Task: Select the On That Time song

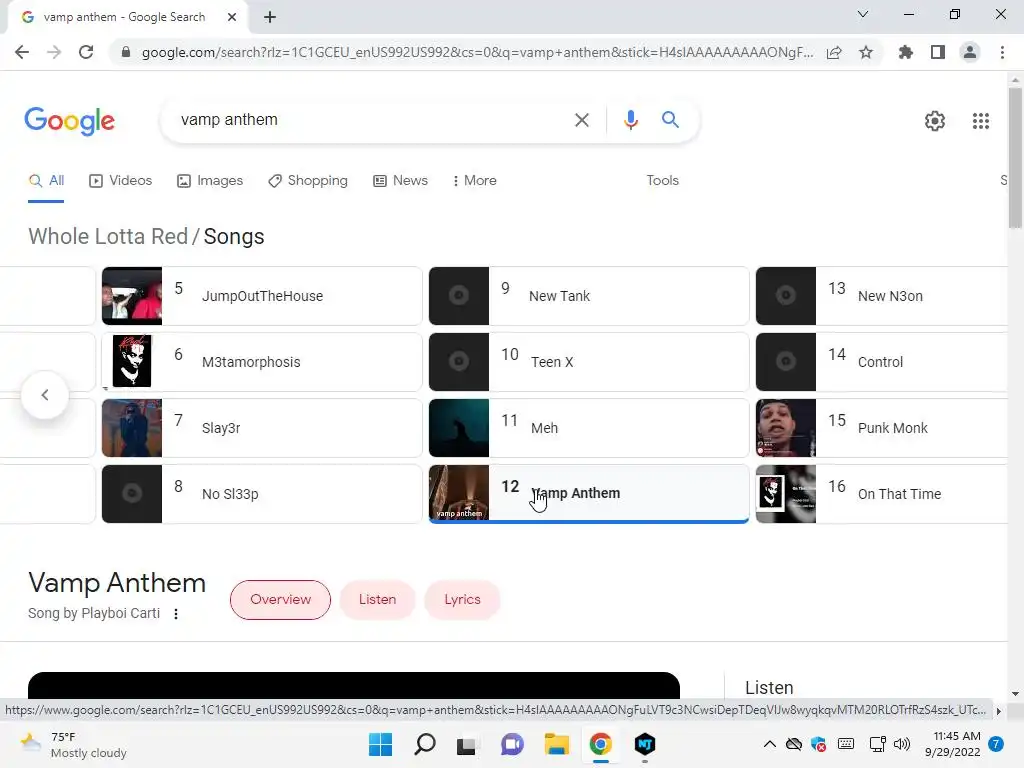Action: click(x=882, y=494)
